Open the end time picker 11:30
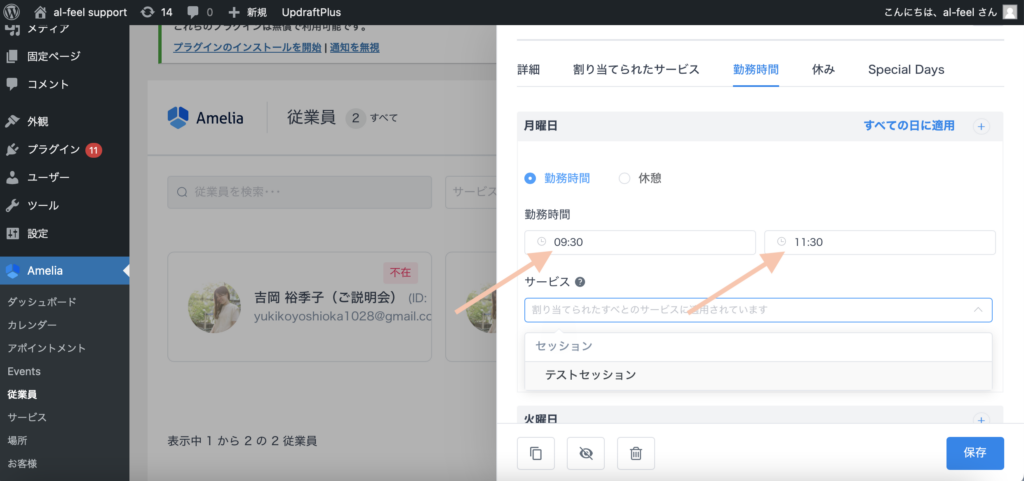This screenshot has height=481, width=1024. [880, 242]
